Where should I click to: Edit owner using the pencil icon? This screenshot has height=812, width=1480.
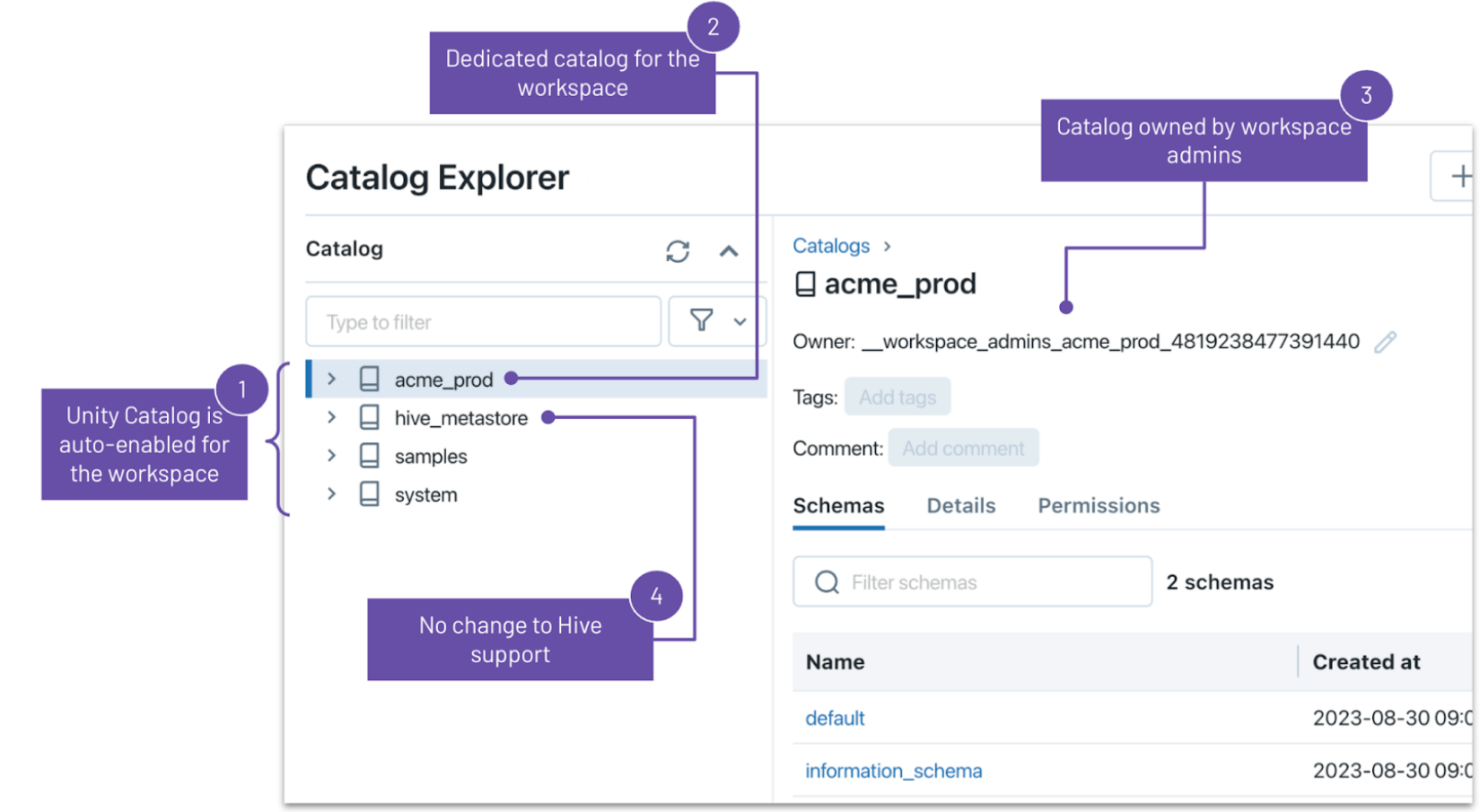point(1385,342)
